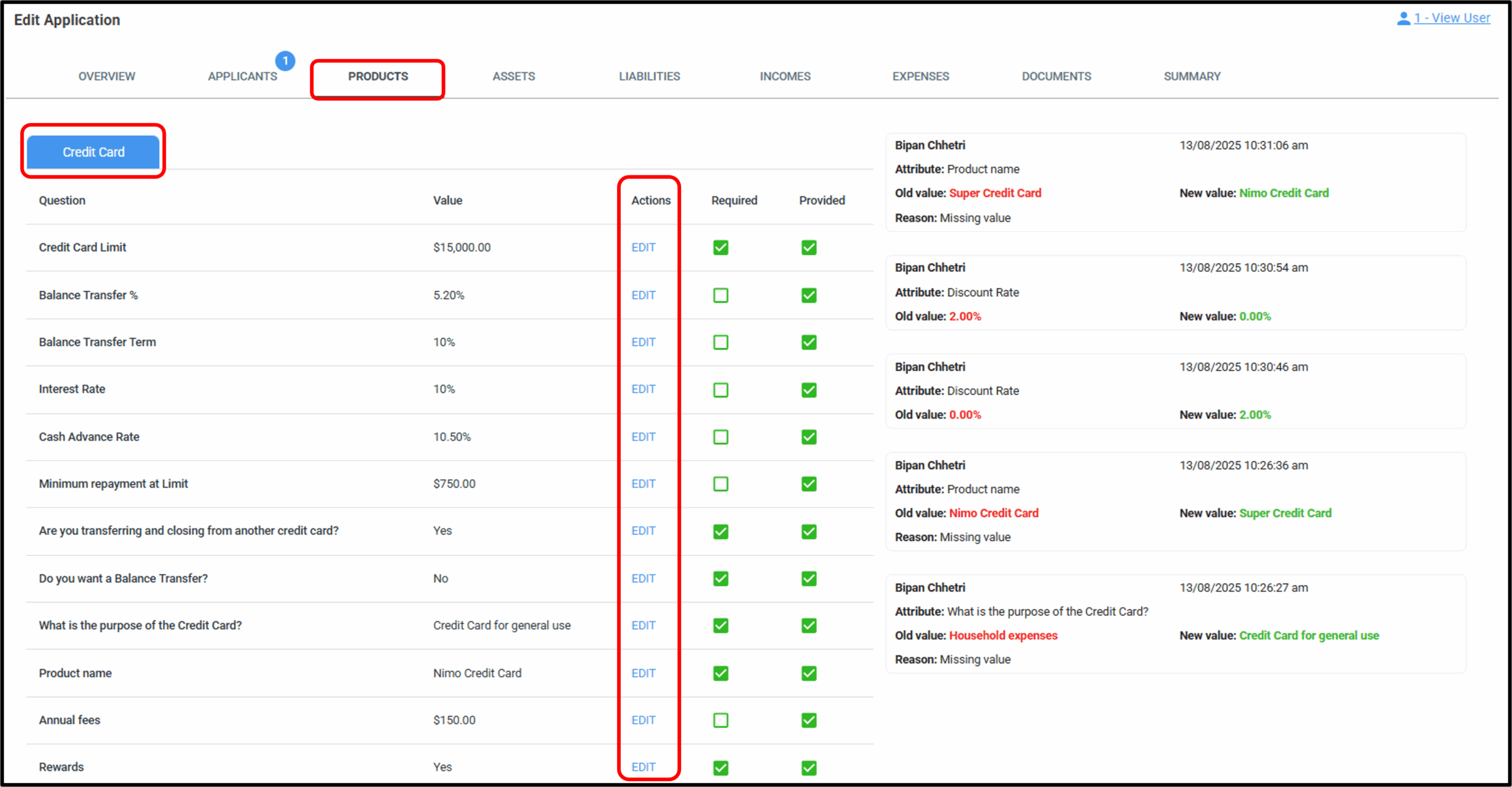Switch to the Overview tab
The image size is (1512, 787).
[x=107, y=76]
